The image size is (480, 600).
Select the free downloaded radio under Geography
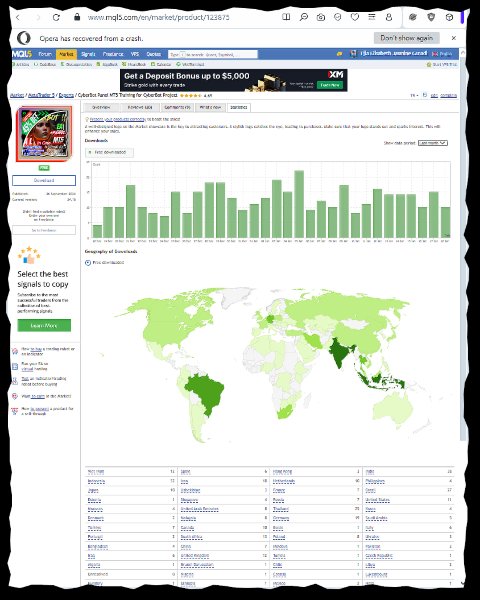(88, 262)
